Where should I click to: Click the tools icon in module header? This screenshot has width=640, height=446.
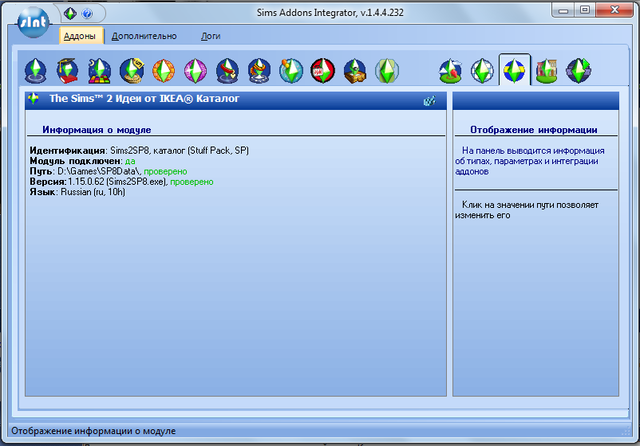tap(430, 100)
